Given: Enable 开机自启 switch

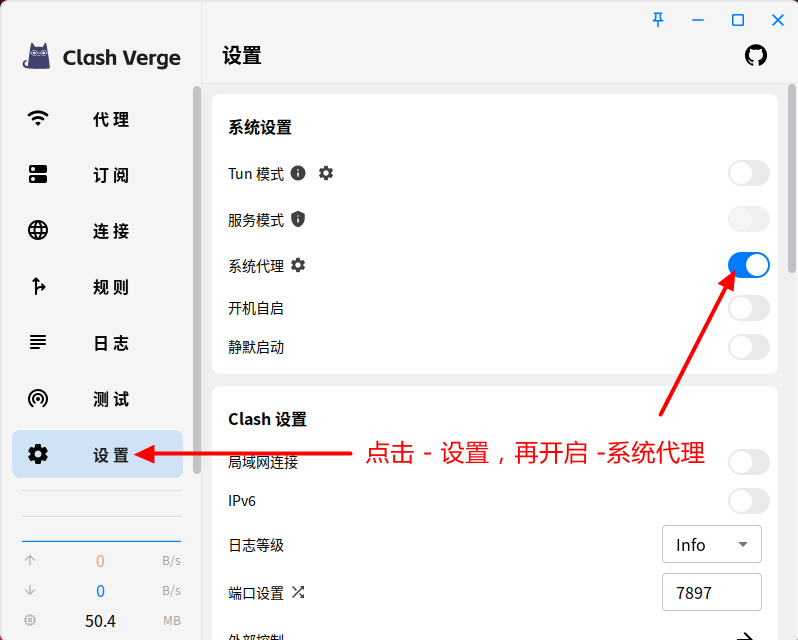Looking at the screenshot, I should coord(749,308).
